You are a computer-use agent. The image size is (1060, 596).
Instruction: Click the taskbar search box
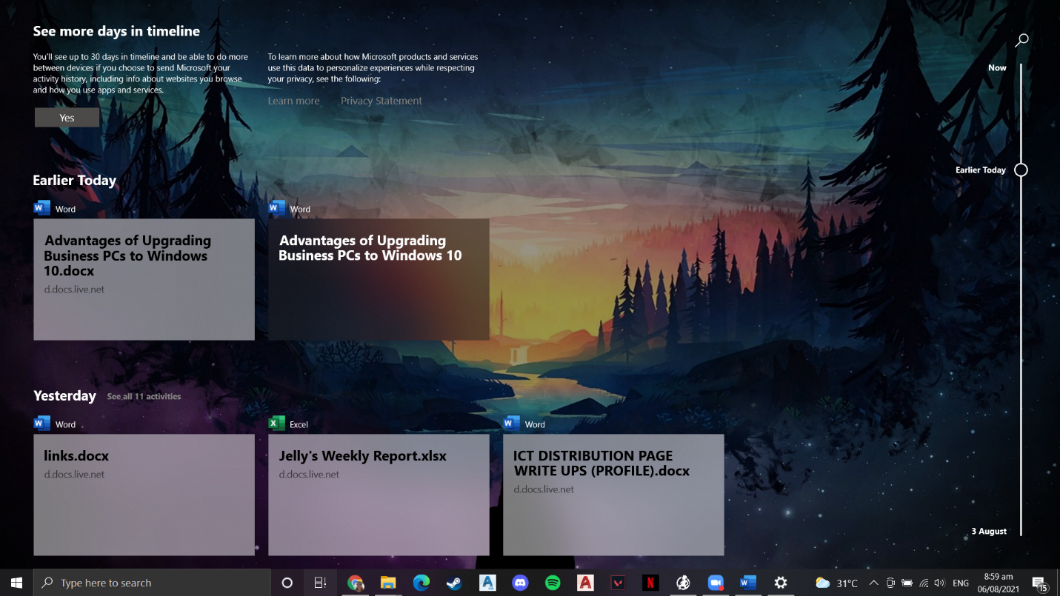click(x=151, y=582)
